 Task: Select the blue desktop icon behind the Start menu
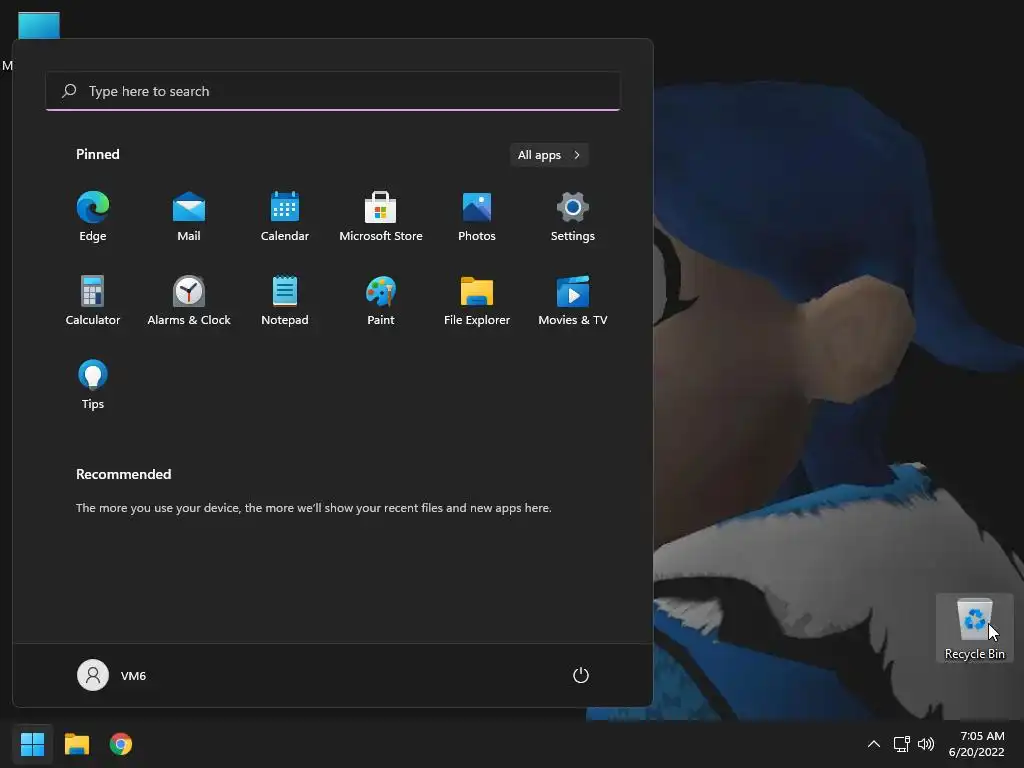pyautogui.click(x=39, y=25)
